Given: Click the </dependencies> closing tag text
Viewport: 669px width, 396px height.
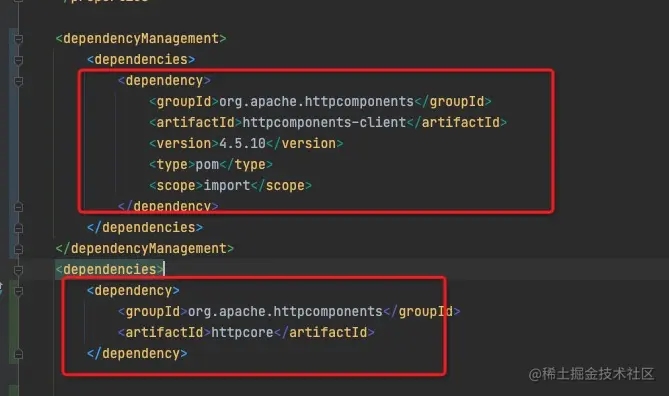Looking at the screenshot, I should [145, 227].
